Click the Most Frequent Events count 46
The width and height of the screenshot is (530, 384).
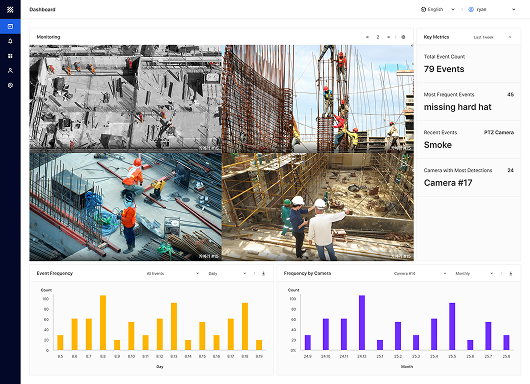pyautogui.click(x=510, y=95)
